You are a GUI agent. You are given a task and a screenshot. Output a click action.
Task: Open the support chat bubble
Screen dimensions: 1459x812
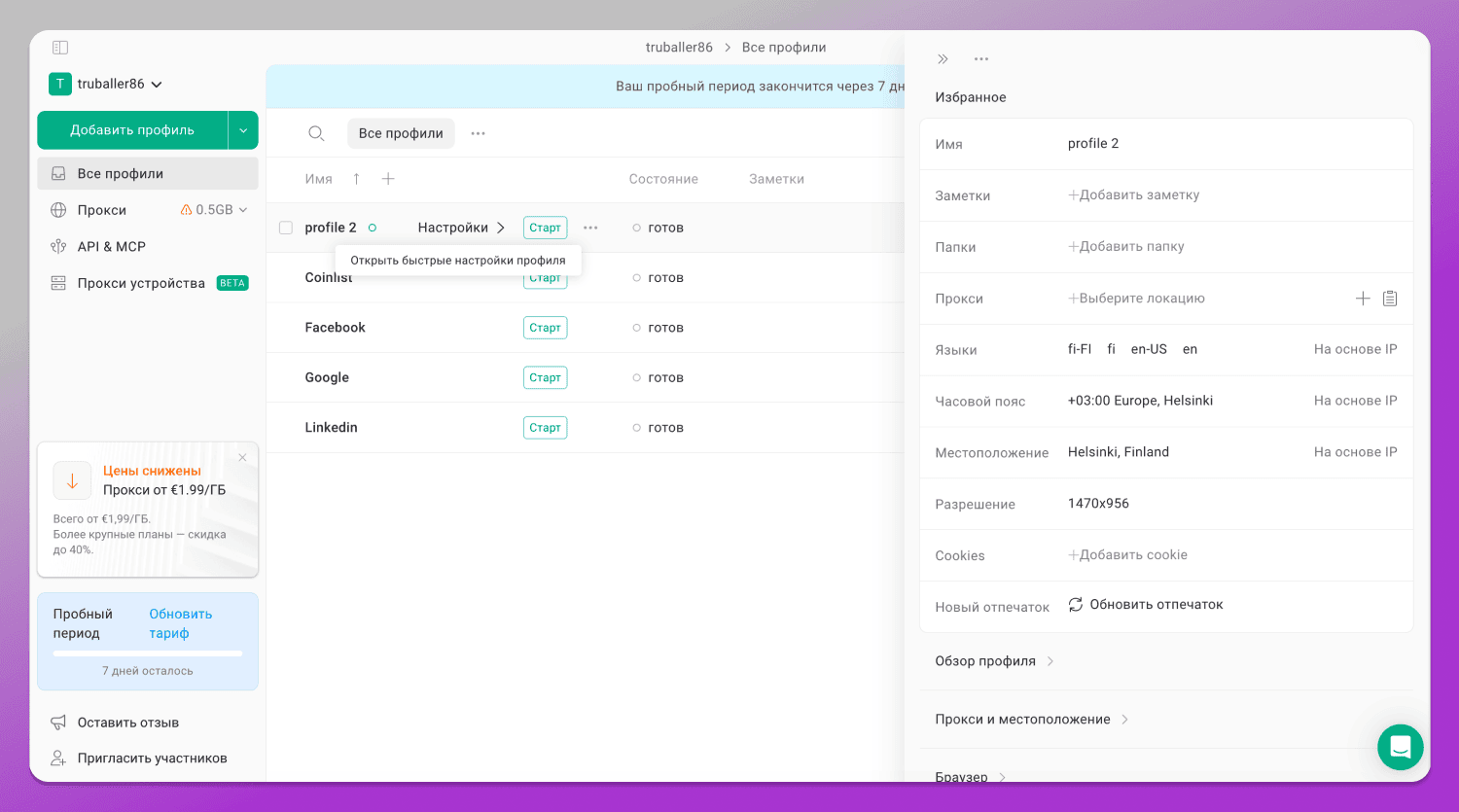pos(1401,747)
